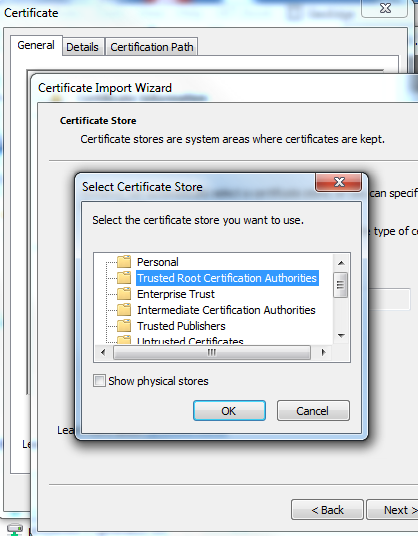This screenshot has height=536, width=418.
Task: Go Back in Certificate Import Wizard
Action: 327,510
